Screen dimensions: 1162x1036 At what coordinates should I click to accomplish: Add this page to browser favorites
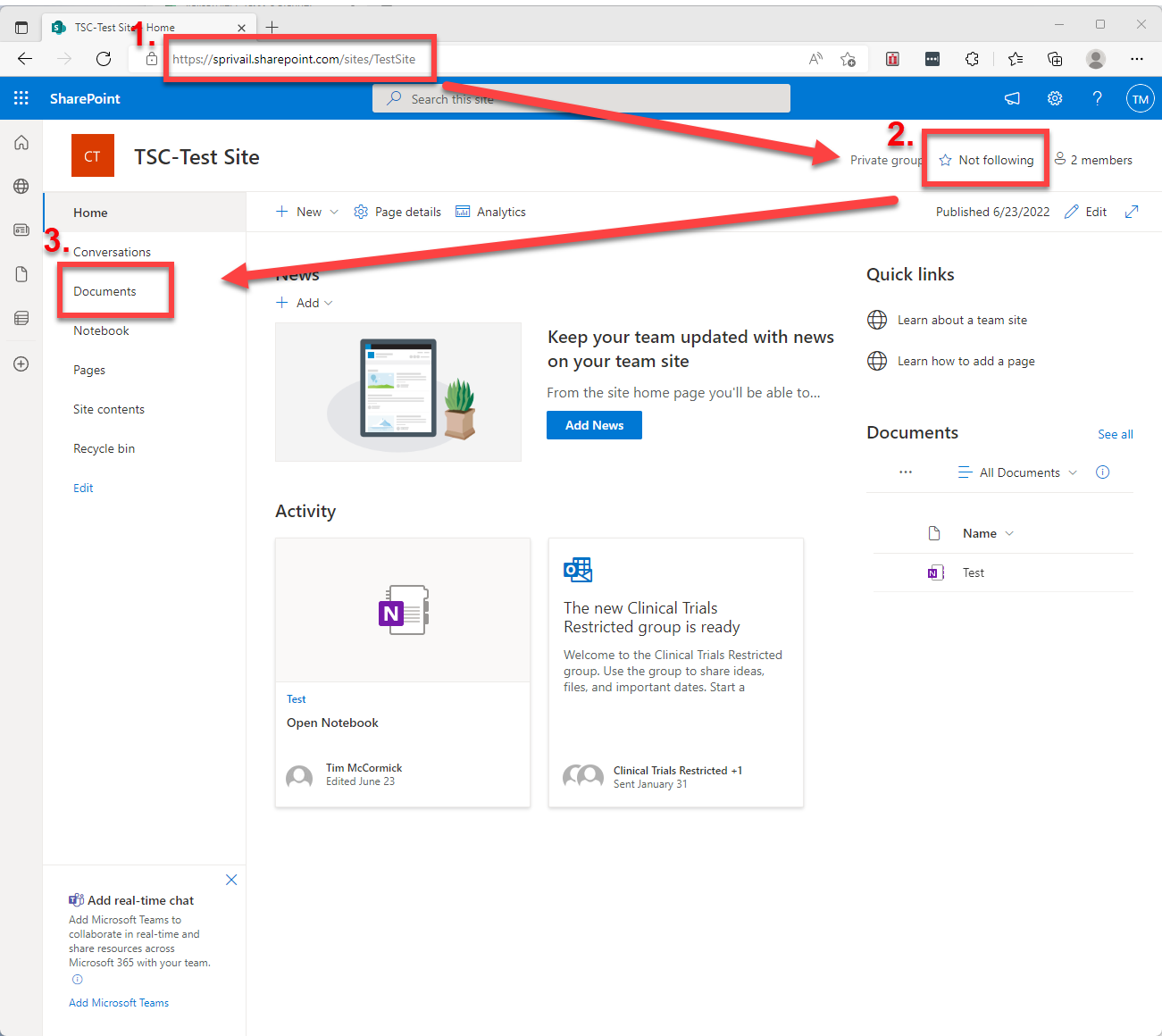tap(848, 59)
